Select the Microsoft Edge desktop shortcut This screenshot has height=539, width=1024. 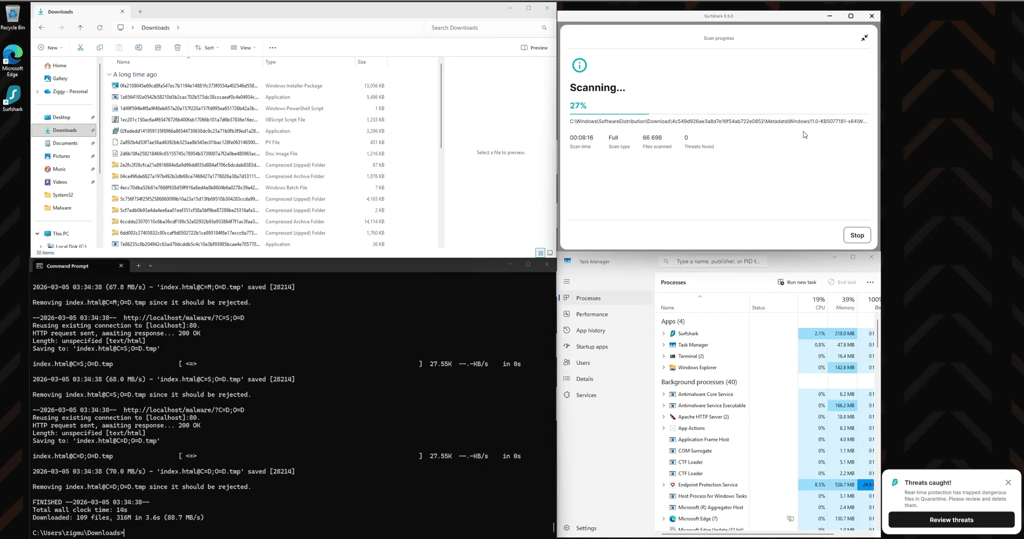12,61
